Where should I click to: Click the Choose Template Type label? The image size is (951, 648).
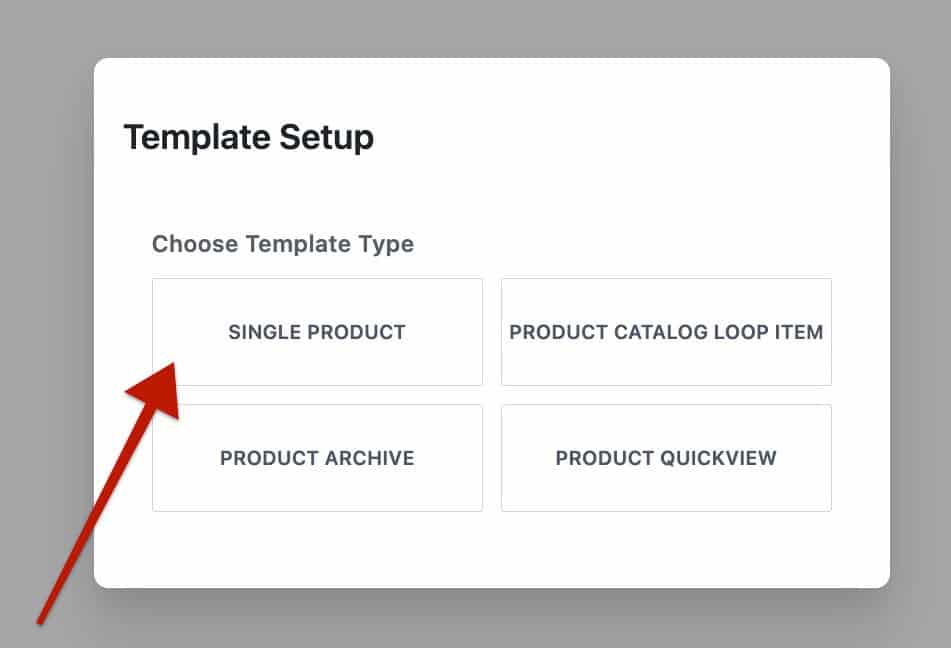click(283, 243)
